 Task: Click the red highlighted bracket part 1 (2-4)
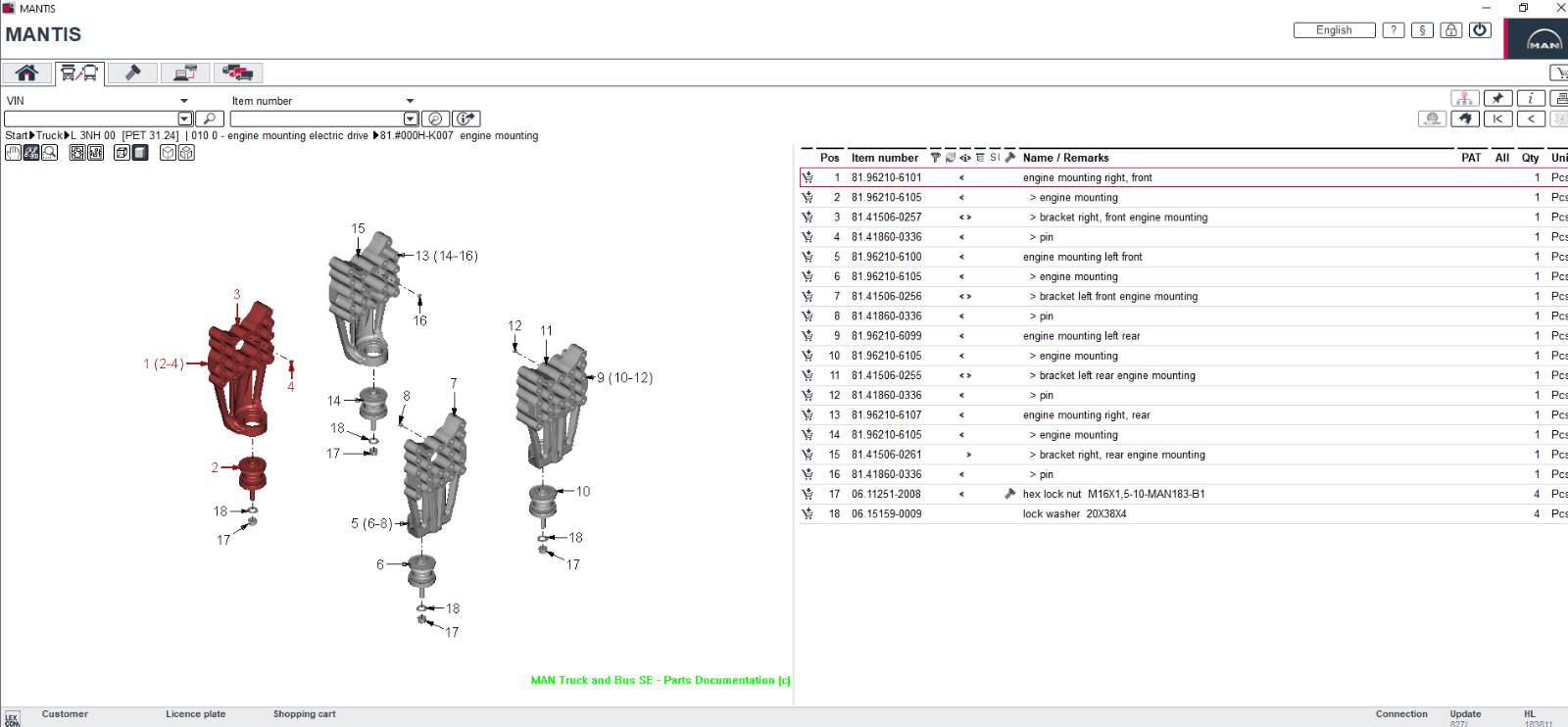(x=242, y=367)
